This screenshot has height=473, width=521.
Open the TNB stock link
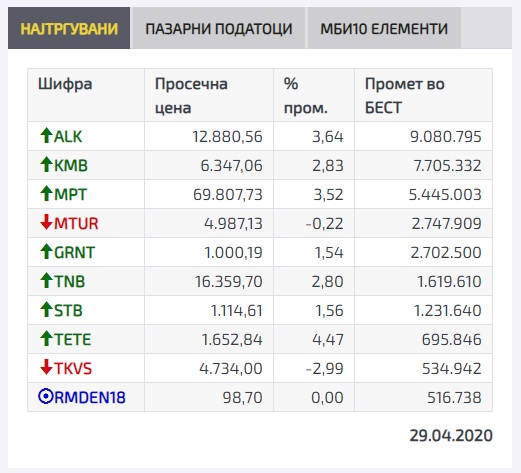69,281
